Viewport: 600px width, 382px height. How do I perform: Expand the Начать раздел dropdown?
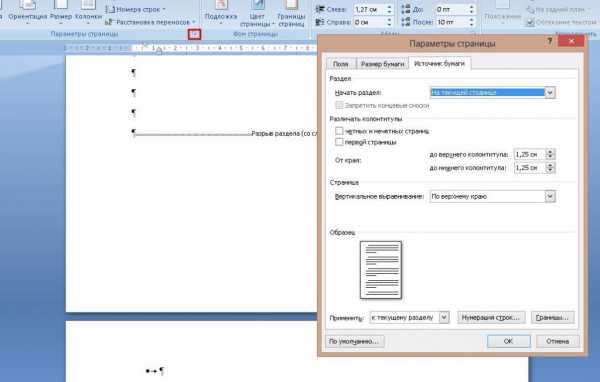(550, 92)
